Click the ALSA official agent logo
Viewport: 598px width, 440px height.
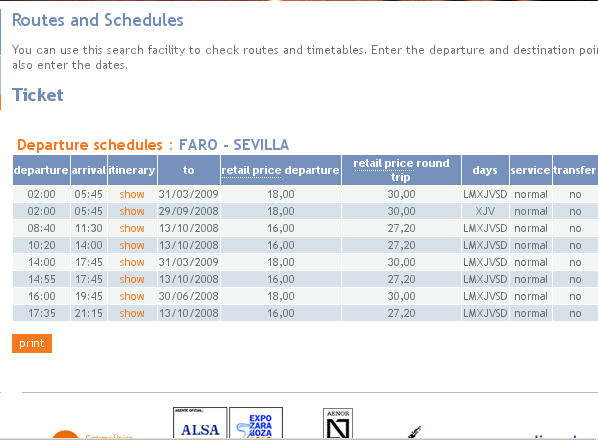[x=200, y=423]
